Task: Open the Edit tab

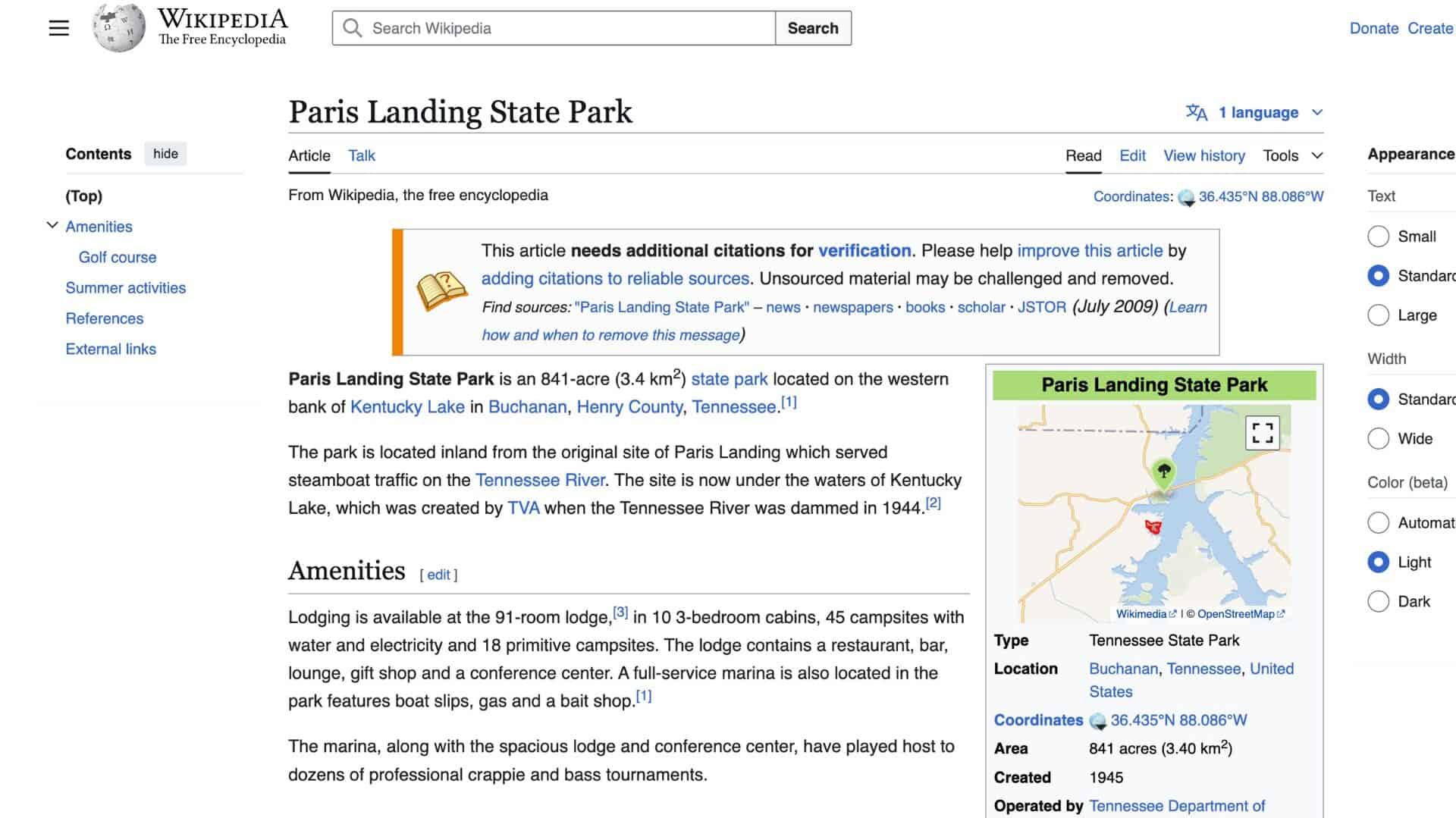Action: (1132, 155)
